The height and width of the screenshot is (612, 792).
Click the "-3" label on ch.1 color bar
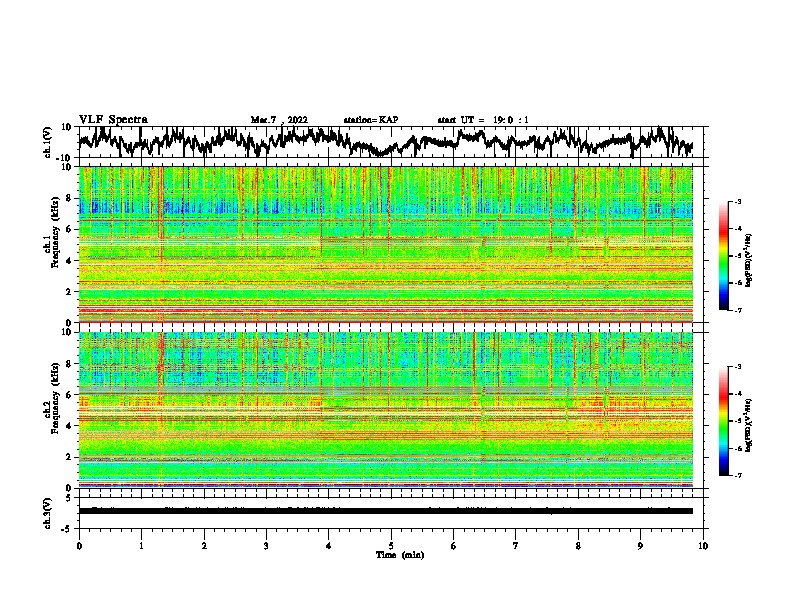(x=737, y=201)
